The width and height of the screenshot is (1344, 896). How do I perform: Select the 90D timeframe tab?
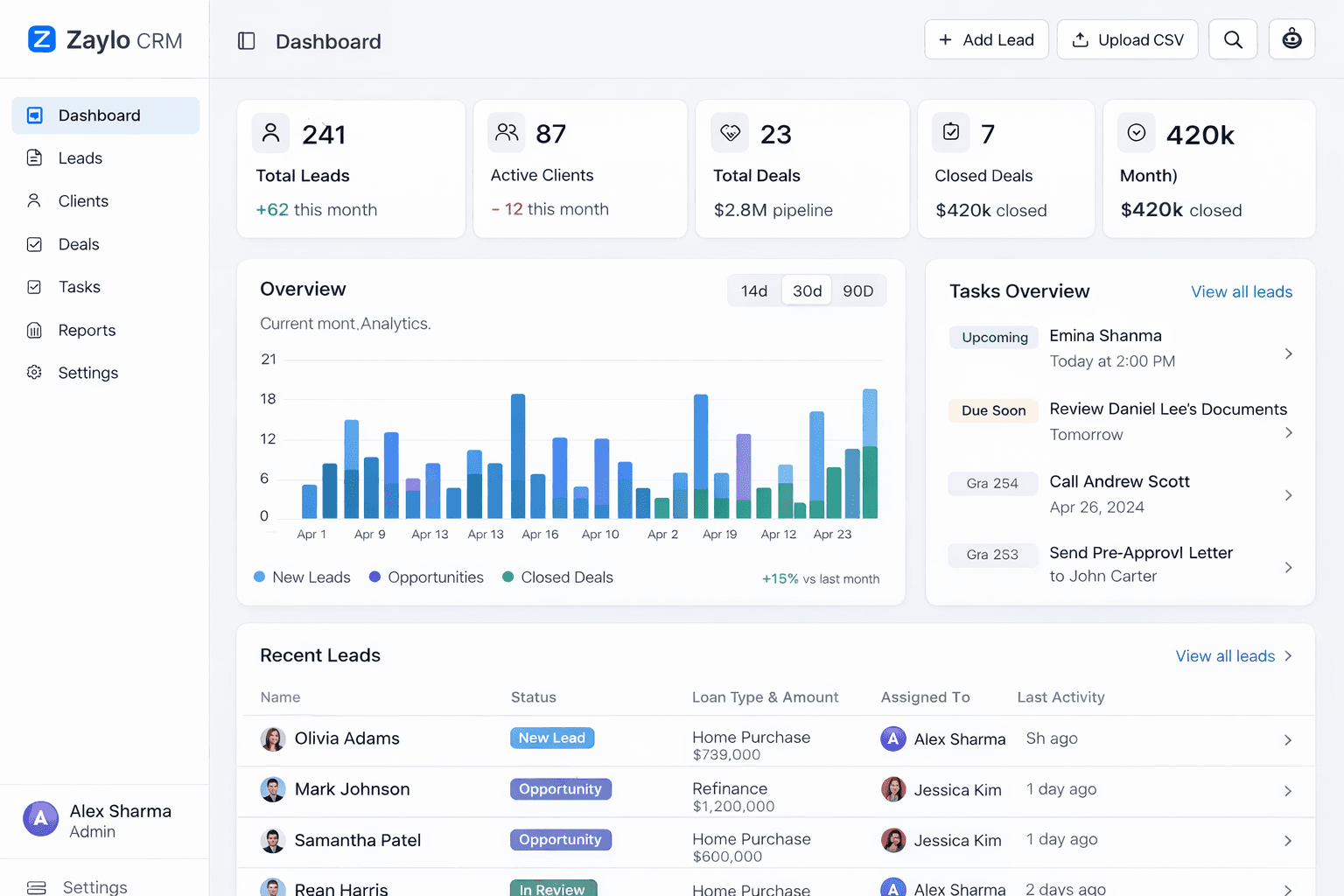coord(857,290)
